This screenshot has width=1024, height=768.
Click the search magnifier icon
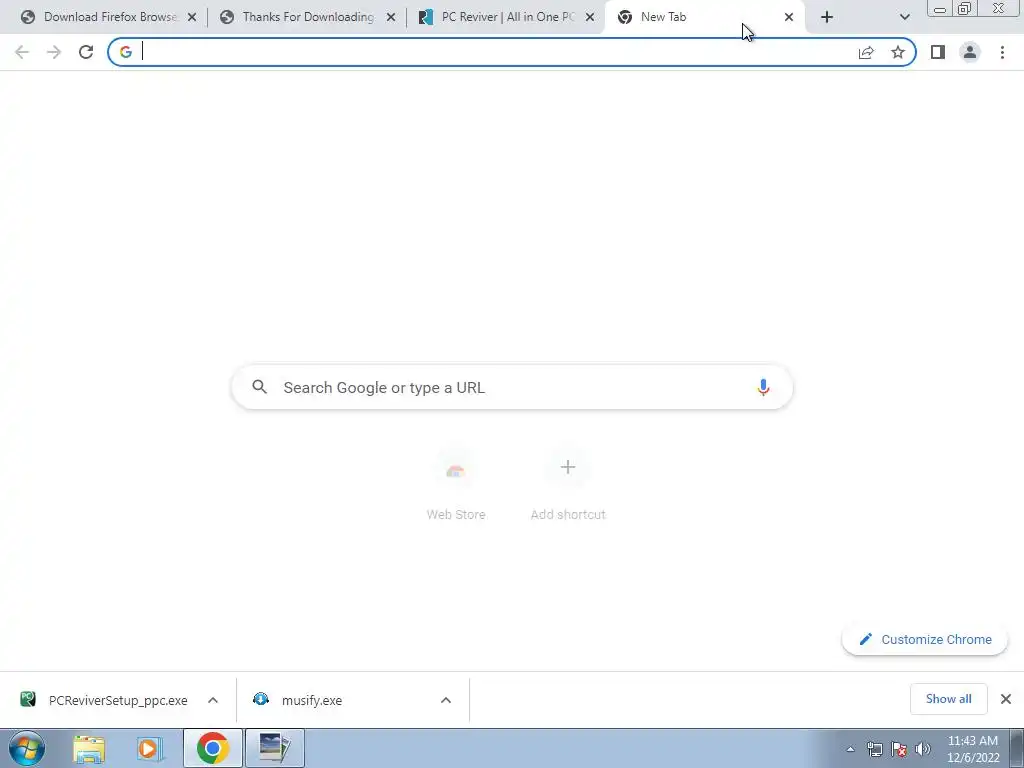click(259, 387)
